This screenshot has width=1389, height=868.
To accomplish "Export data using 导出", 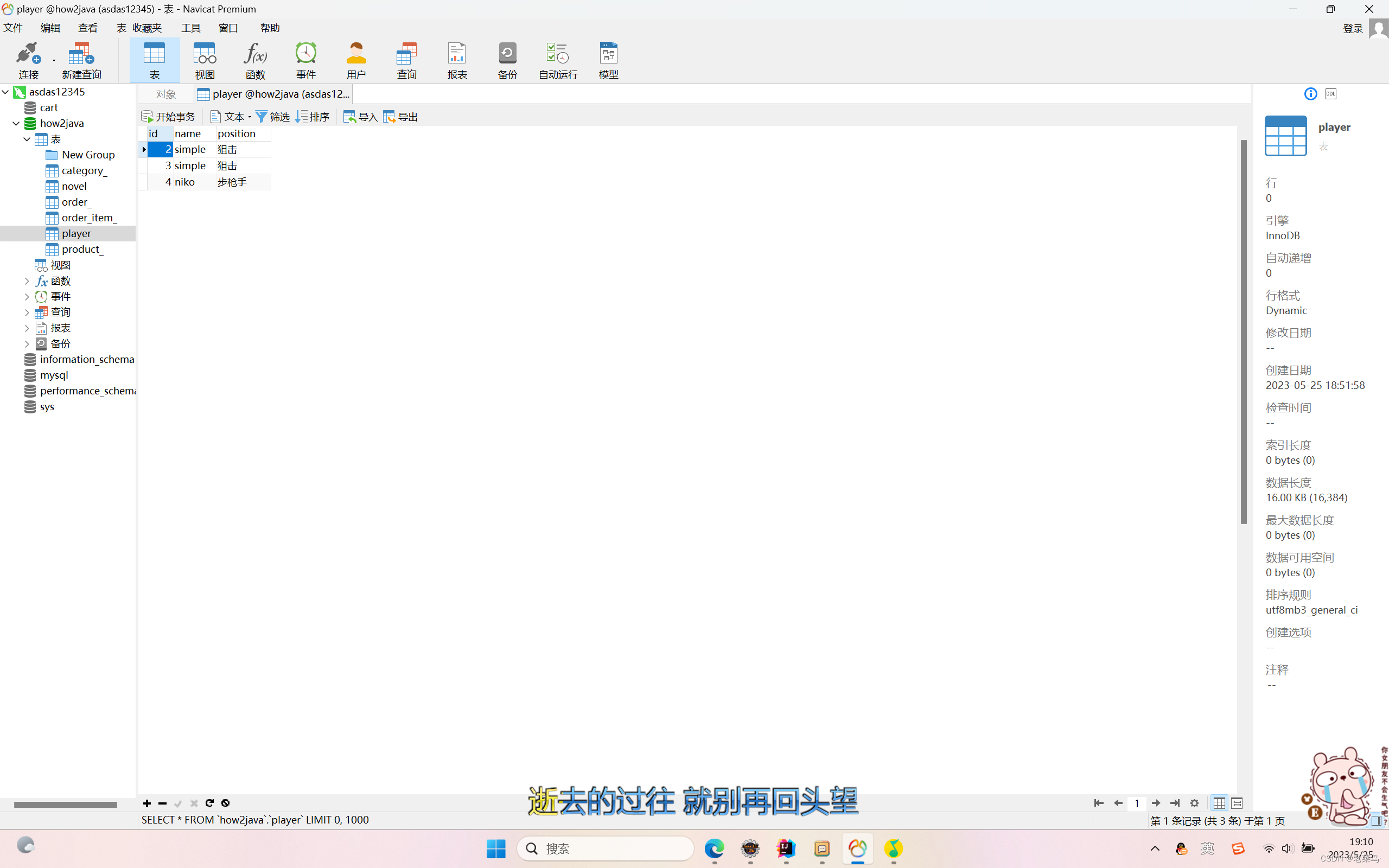I will point(400,116).
